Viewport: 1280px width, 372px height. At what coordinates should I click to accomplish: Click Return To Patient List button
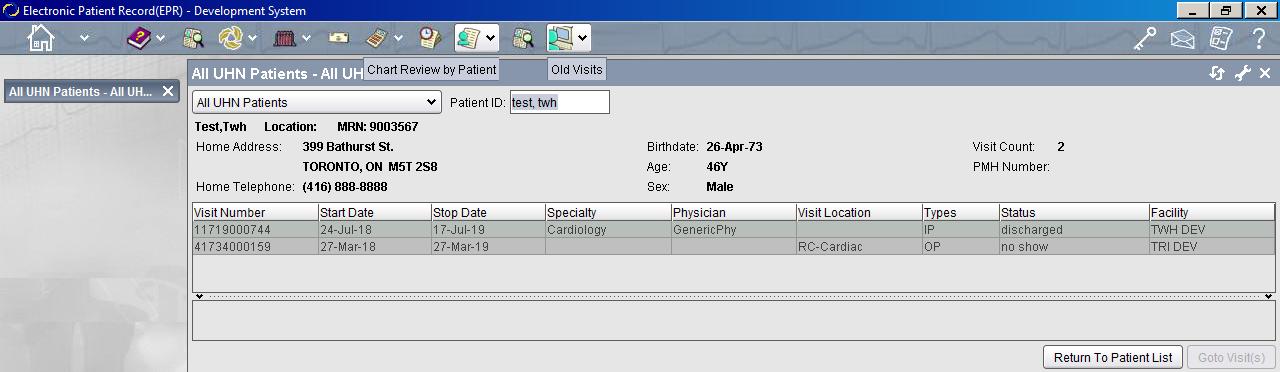1113,357
